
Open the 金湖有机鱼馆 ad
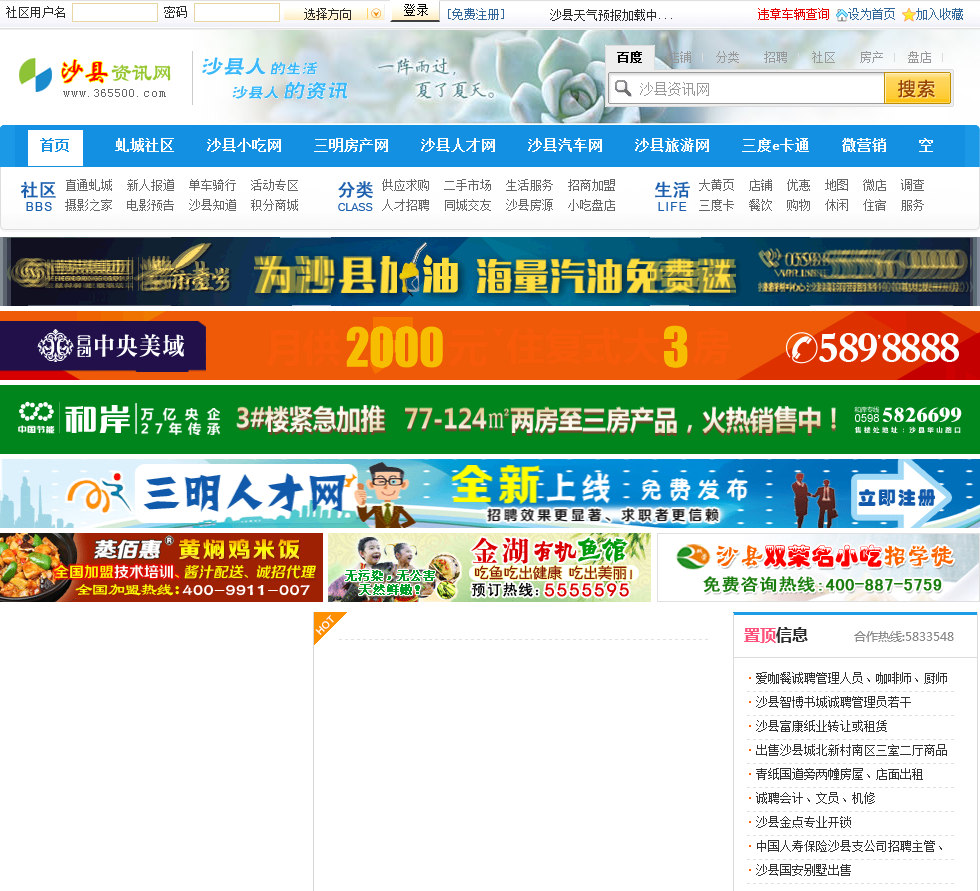tap(489, 567)
